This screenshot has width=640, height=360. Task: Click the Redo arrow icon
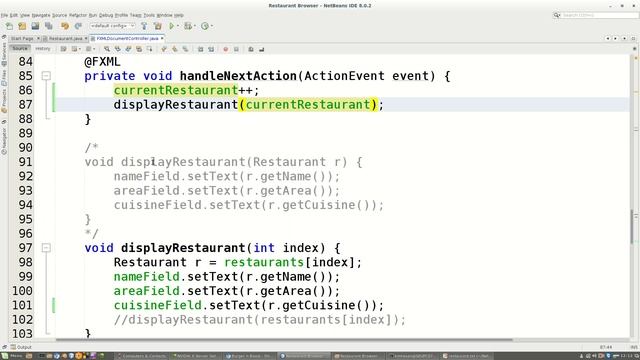click(78, 26)
